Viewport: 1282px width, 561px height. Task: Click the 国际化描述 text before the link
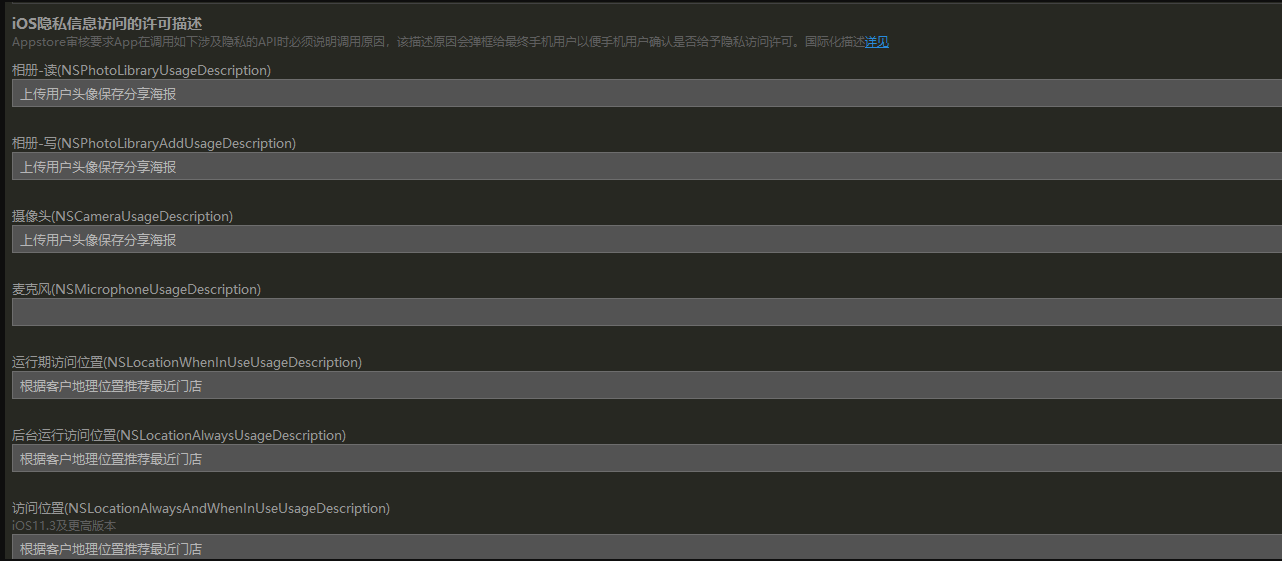[x=834, y=42]
